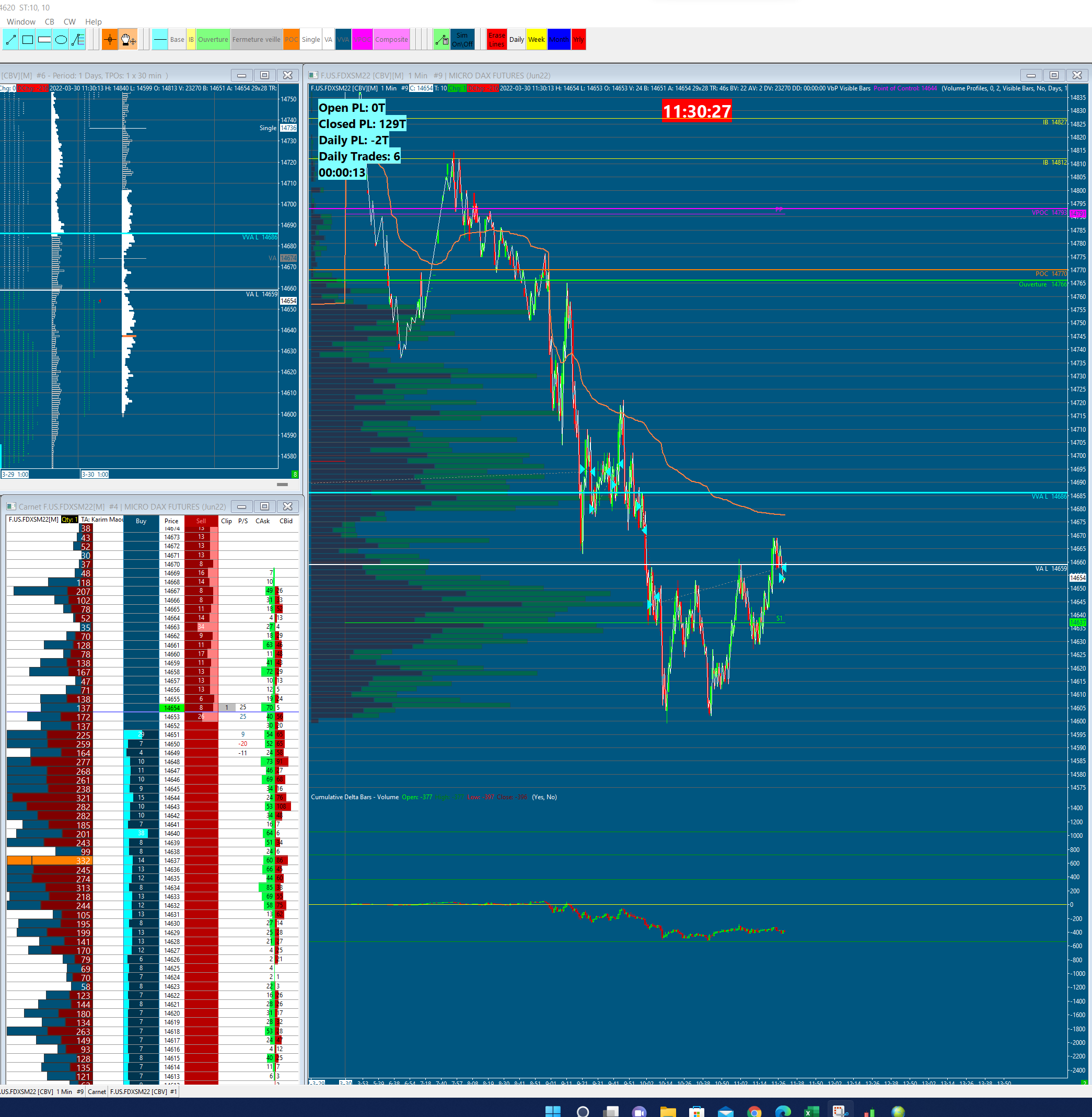Activate the orange crosshair chart tool

[110, 40]
